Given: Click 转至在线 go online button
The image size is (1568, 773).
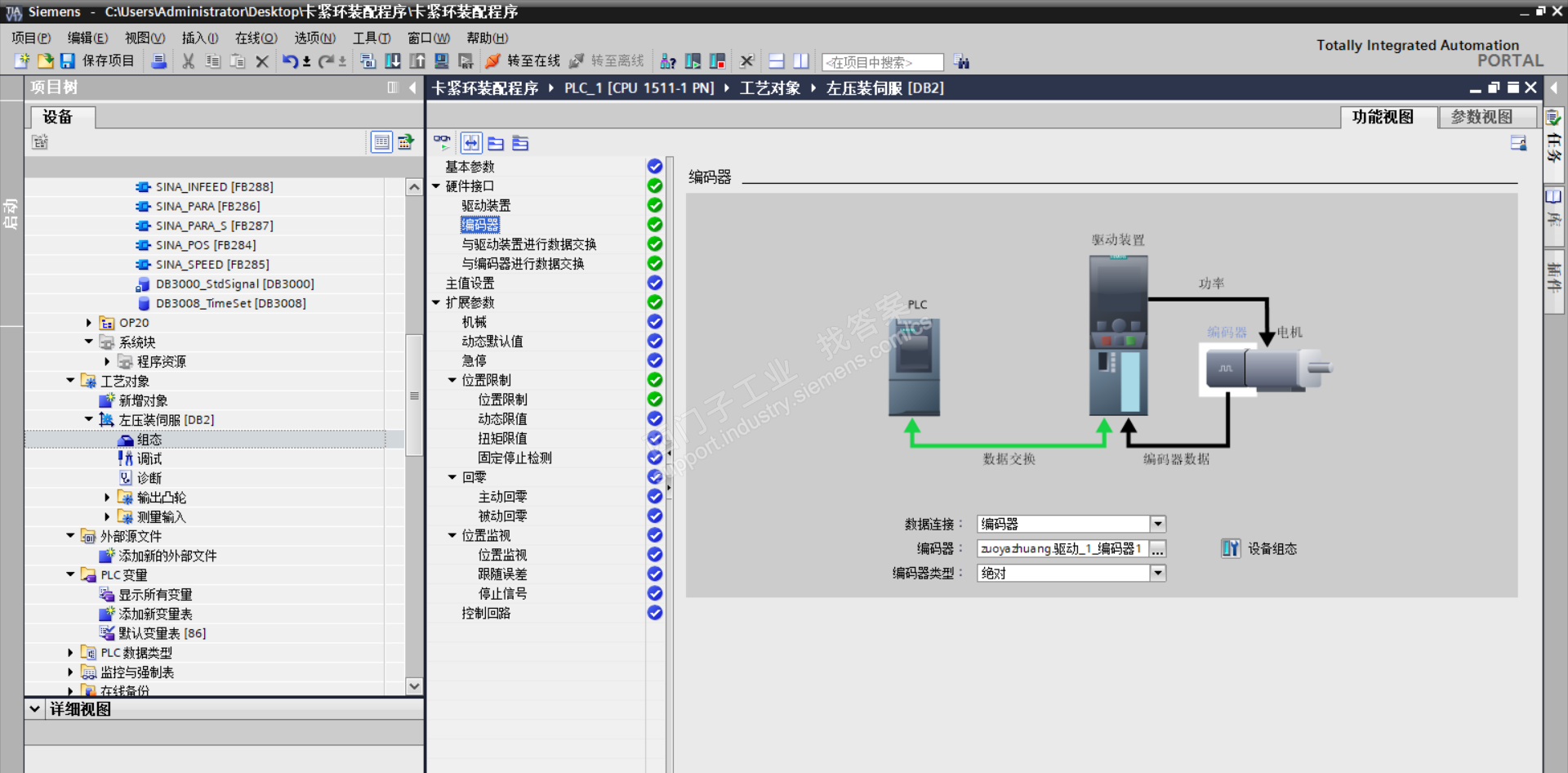Looking at the screenshot, I should pos(523,61).
